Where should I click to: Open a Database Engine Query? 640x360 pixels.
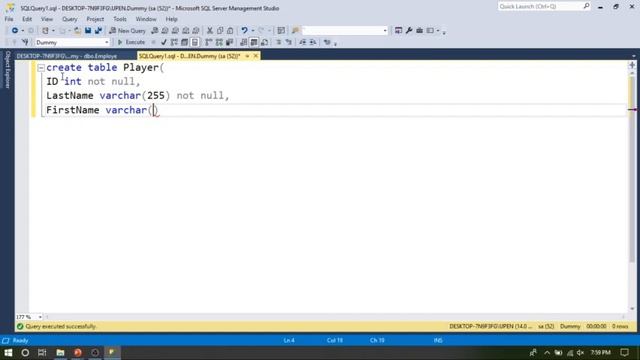coord(155,31)
